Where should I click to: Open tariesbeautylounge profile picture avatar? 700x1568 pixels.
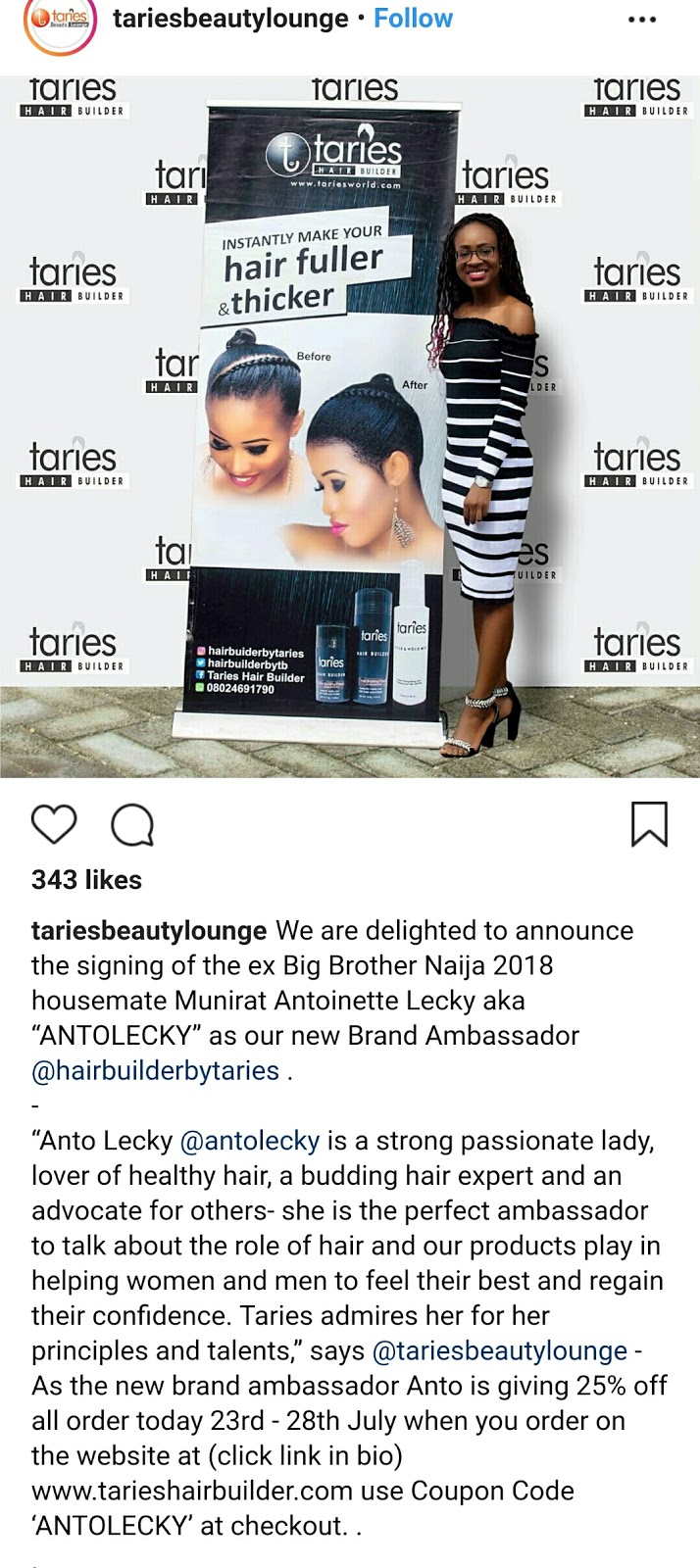(61, 22)
